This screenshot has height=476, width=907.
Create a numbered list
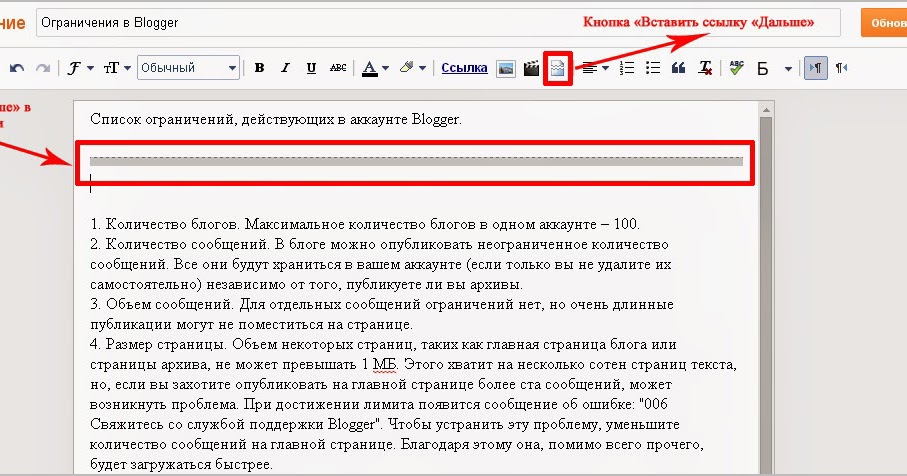(x=627, y=68)
